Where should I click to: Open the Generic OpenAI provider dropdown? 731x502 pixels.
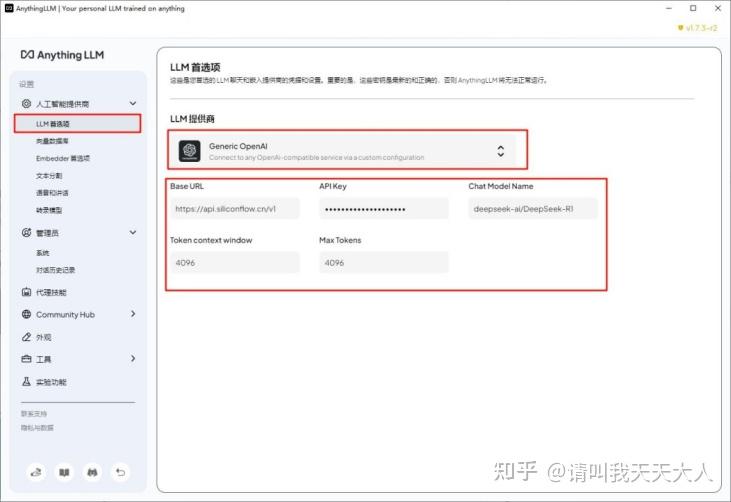pos(347,151)
